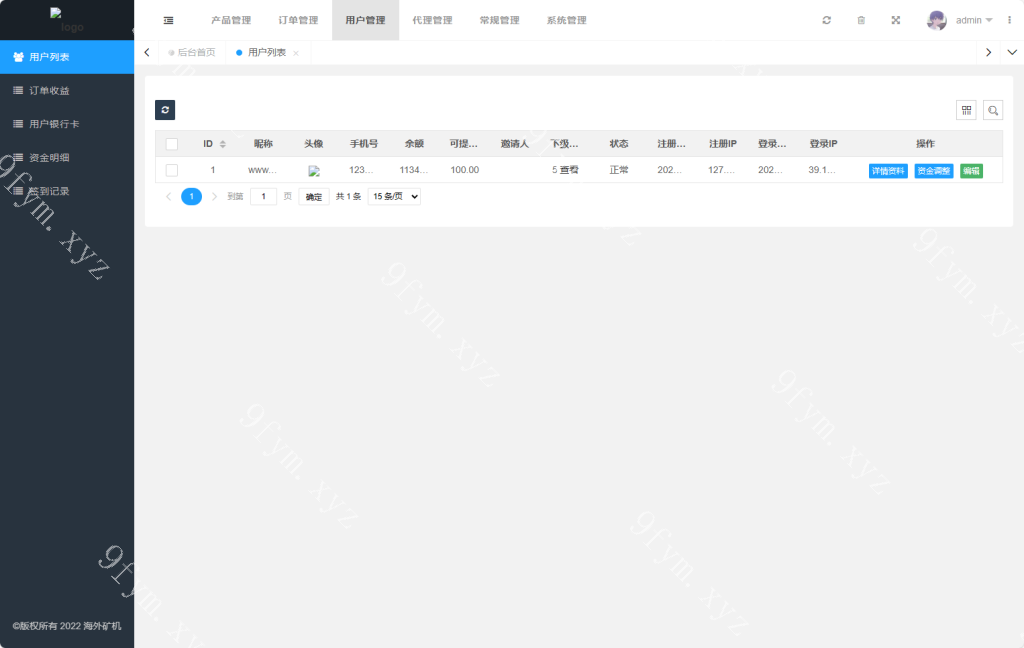Click the 共 1 条 total count text
Viewport: 1024px width, 648px height.
(x=349, y=197)
